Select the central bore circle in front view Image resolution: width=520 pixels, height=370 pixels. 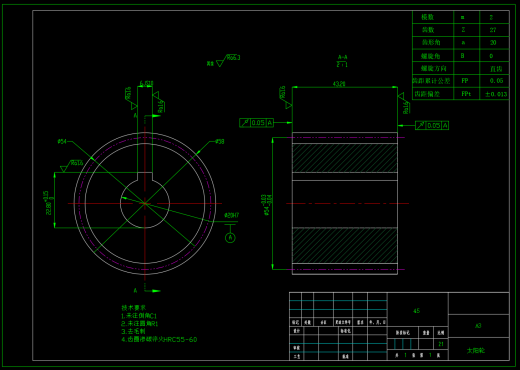(x=145, y=203)
